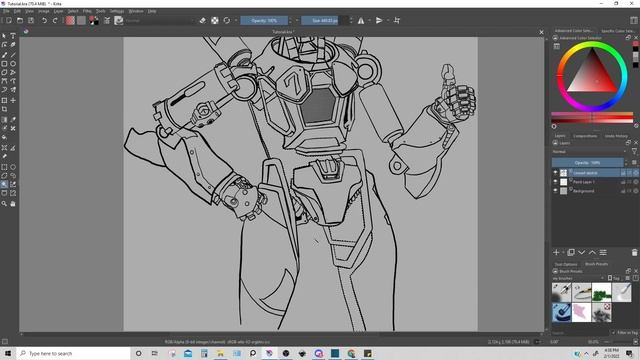Open the File menu
640x360 pixels.
7,11
